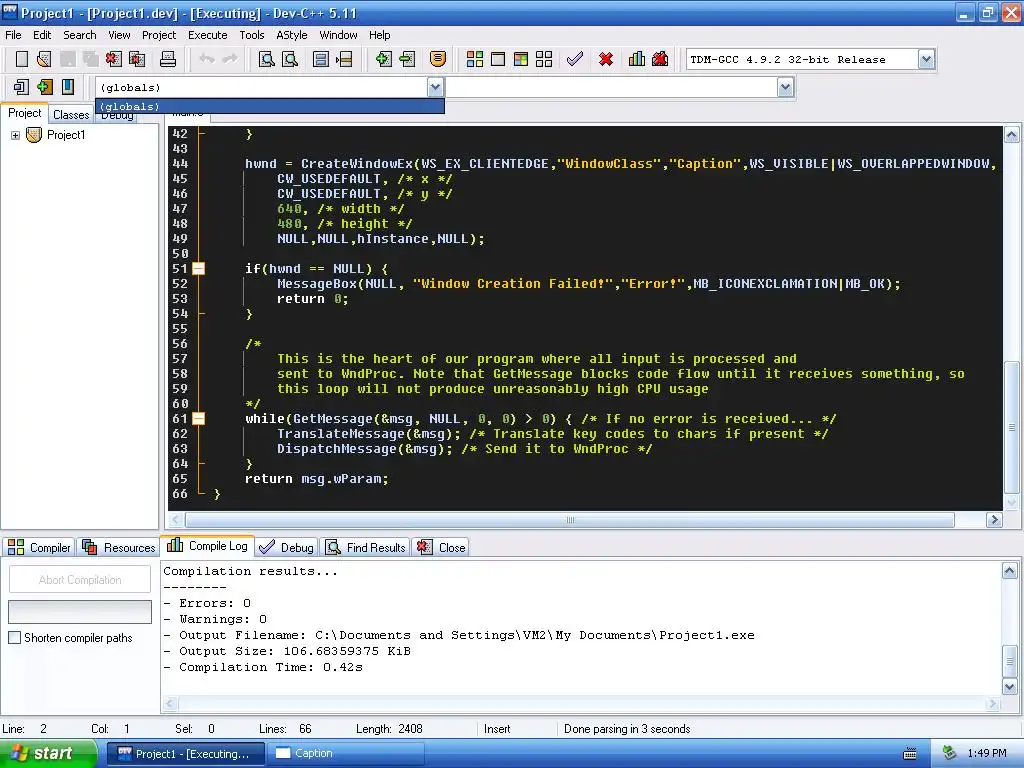Open Profile analysis bar chart icon

pyautogui.click(x=637, y=59)
